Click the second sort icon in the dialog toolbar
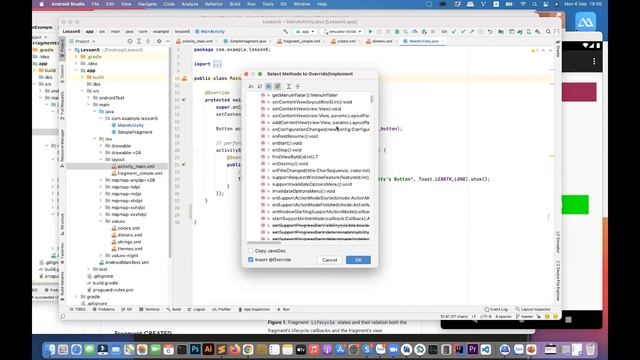Viewport: 640px width, 360px height. (260, 87)
